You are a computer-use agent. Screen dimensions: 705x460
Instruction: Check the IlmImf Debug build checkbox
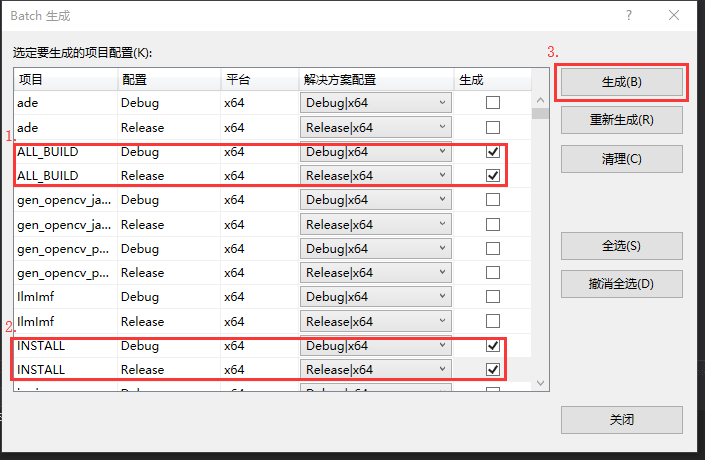[x=492, y=297]
